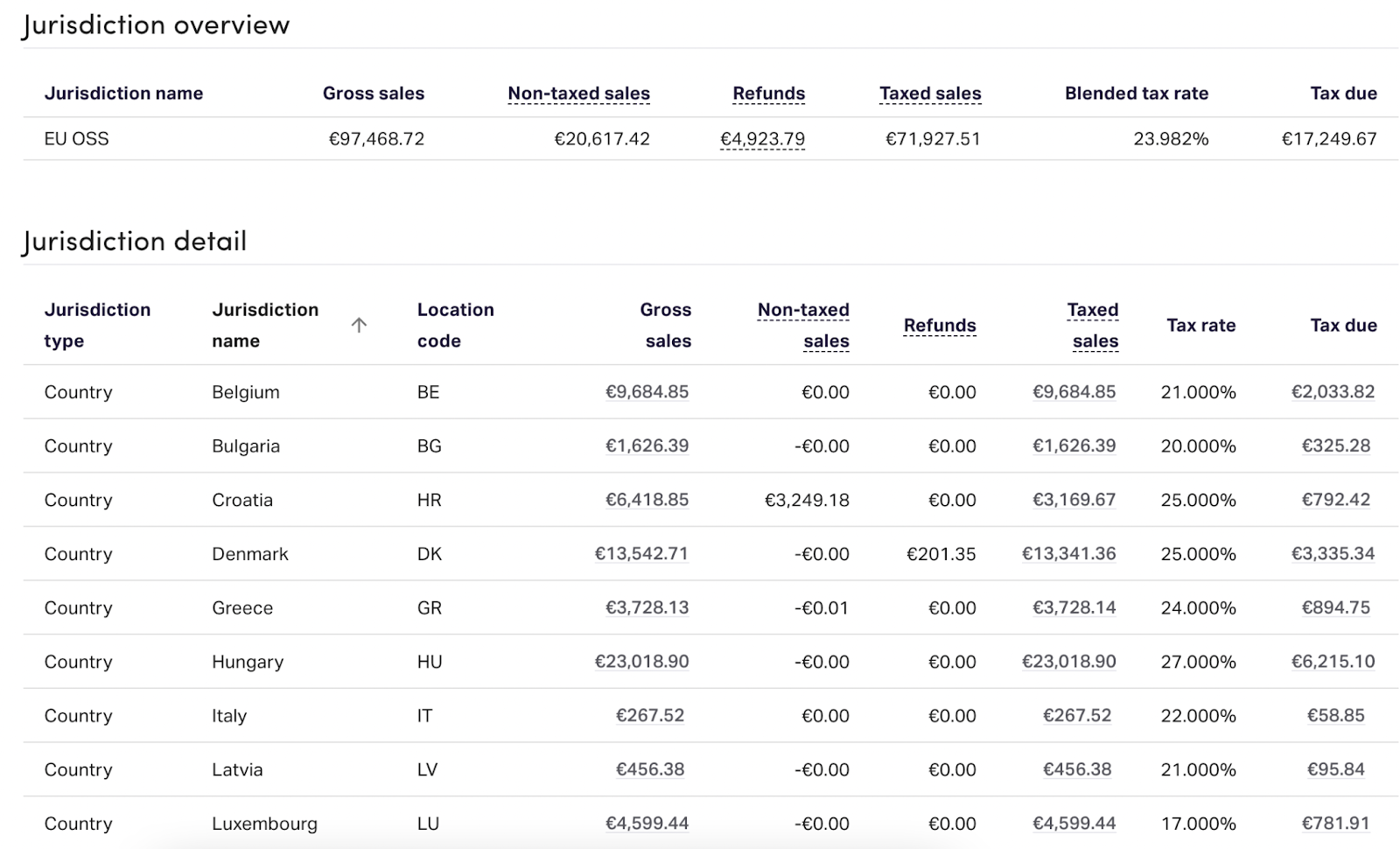
Task: Open the EU OSS refunds amount €4,923.79
Action: pyautogui.click(x=762, y=139)
